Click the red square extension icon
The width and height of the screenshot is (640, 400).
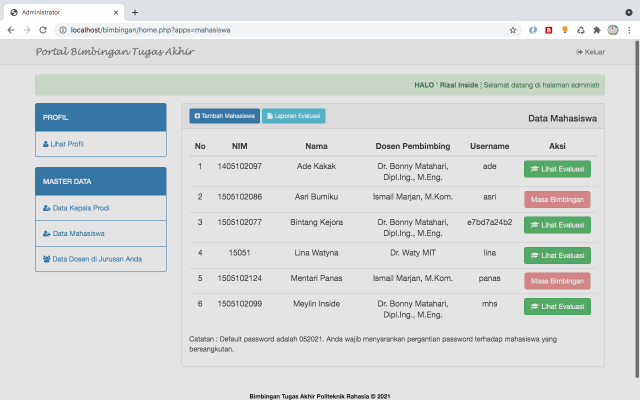(549, 30)
